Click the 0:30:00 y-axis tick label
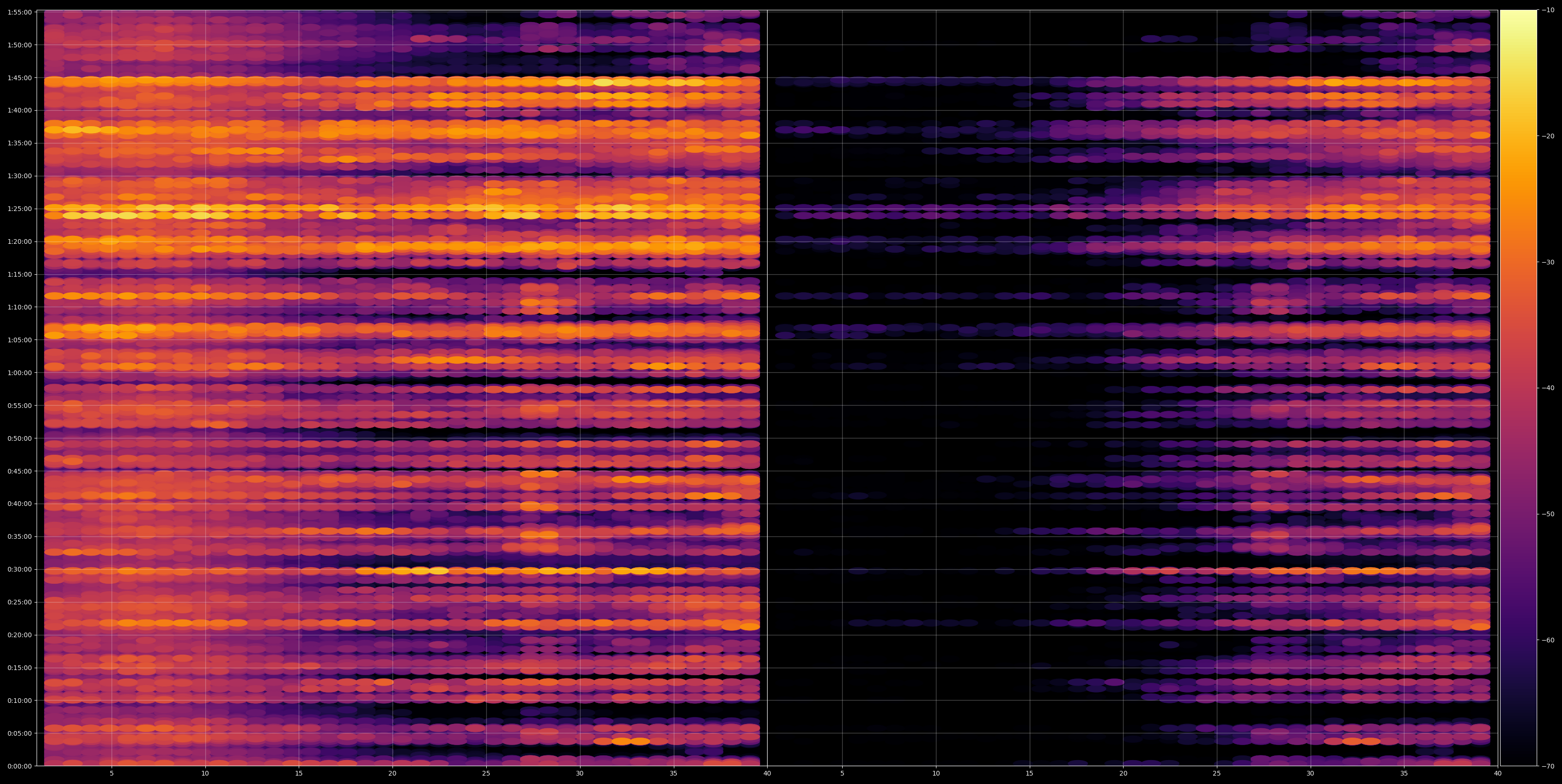 pos(19,569)
